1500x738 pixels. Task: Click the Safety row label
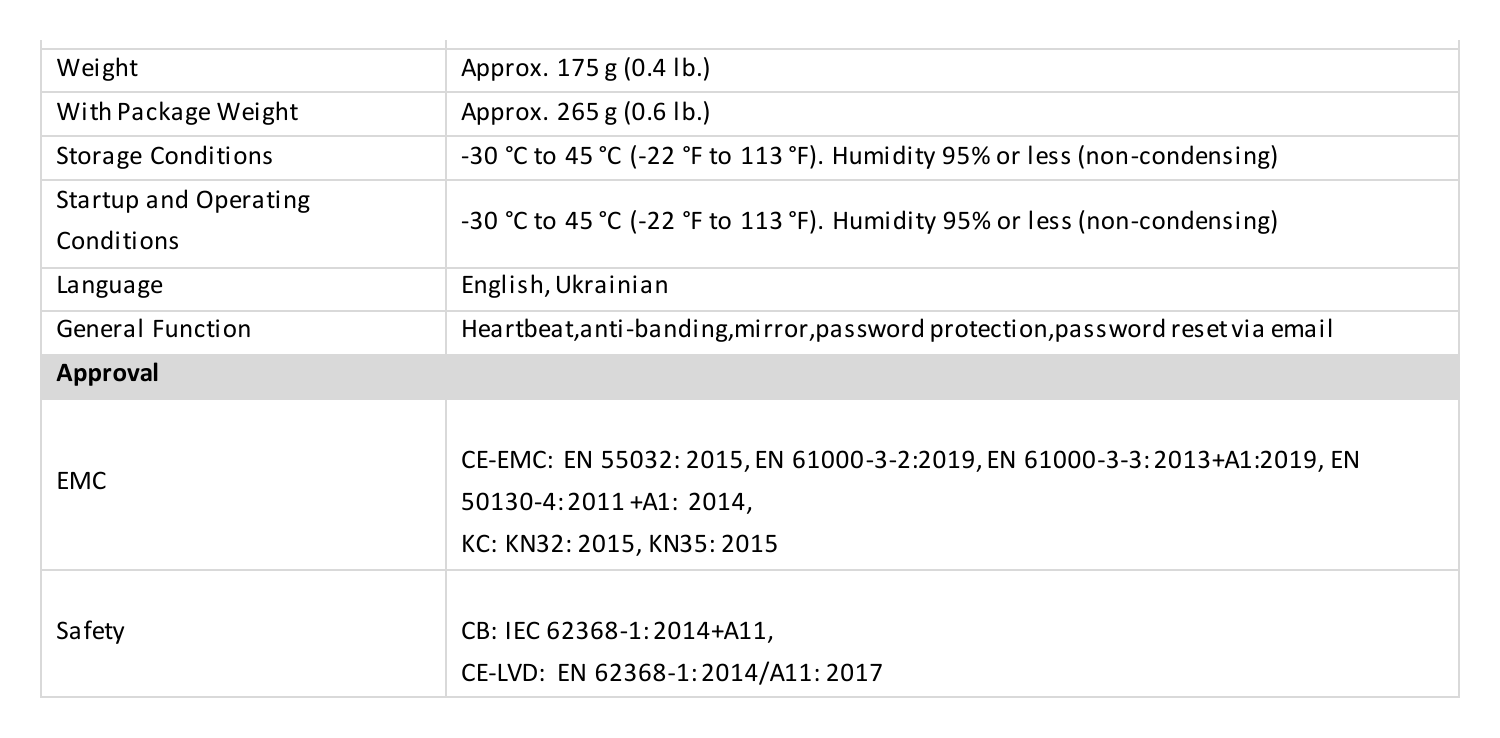tap(90, 632)
